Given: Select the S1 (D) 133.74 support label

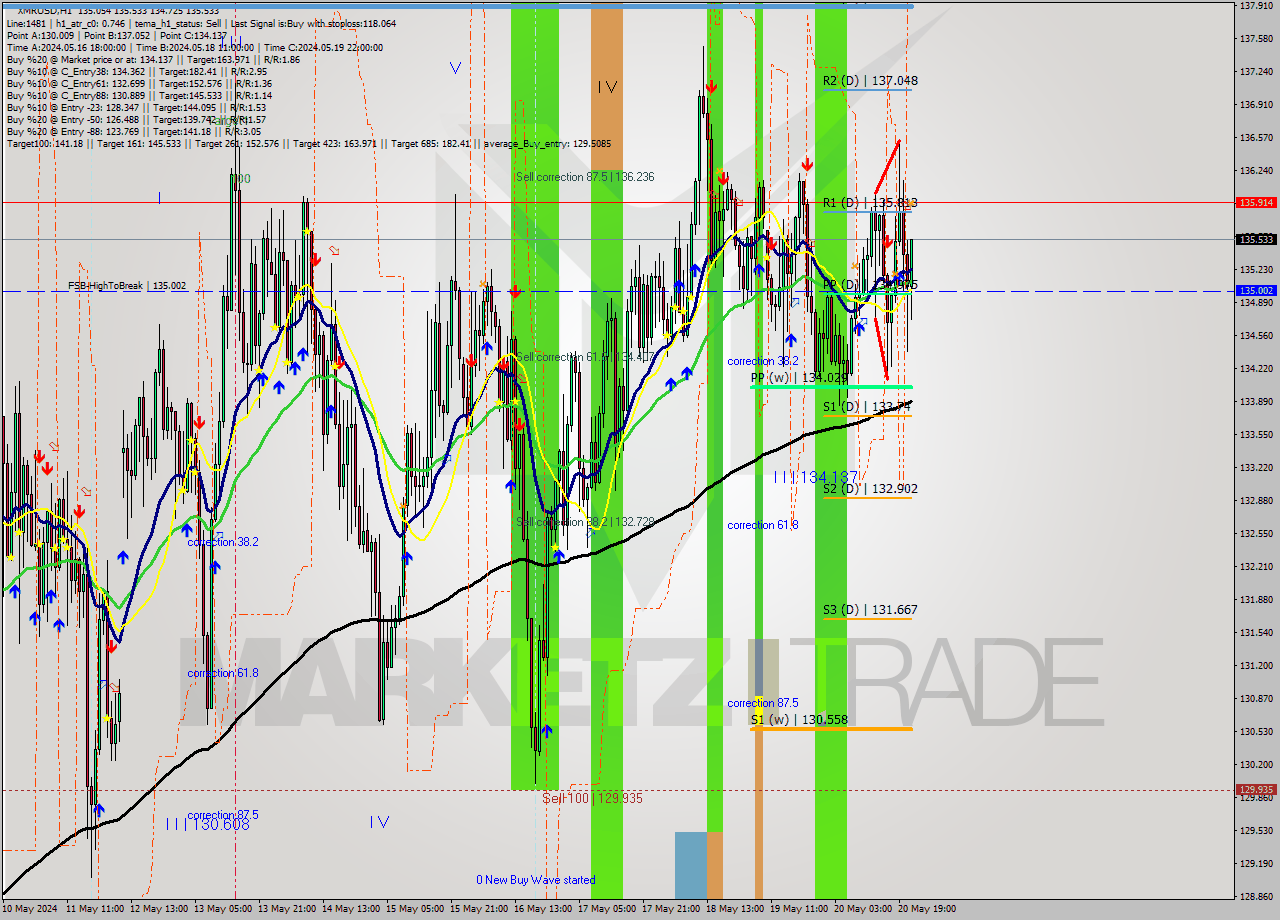Looking at the screenshot, I should click(x=866, y=407).
